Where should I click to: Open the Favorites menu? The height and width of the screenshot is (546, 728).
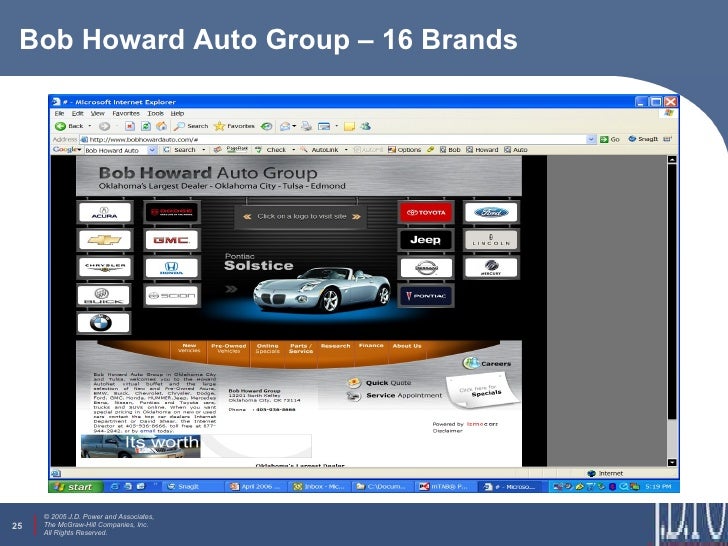pyautogui.click(x=126, y=113)
